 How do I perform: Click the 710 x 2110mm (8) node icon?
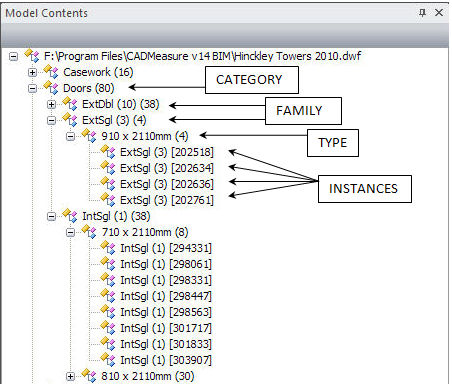coord(89,231)
